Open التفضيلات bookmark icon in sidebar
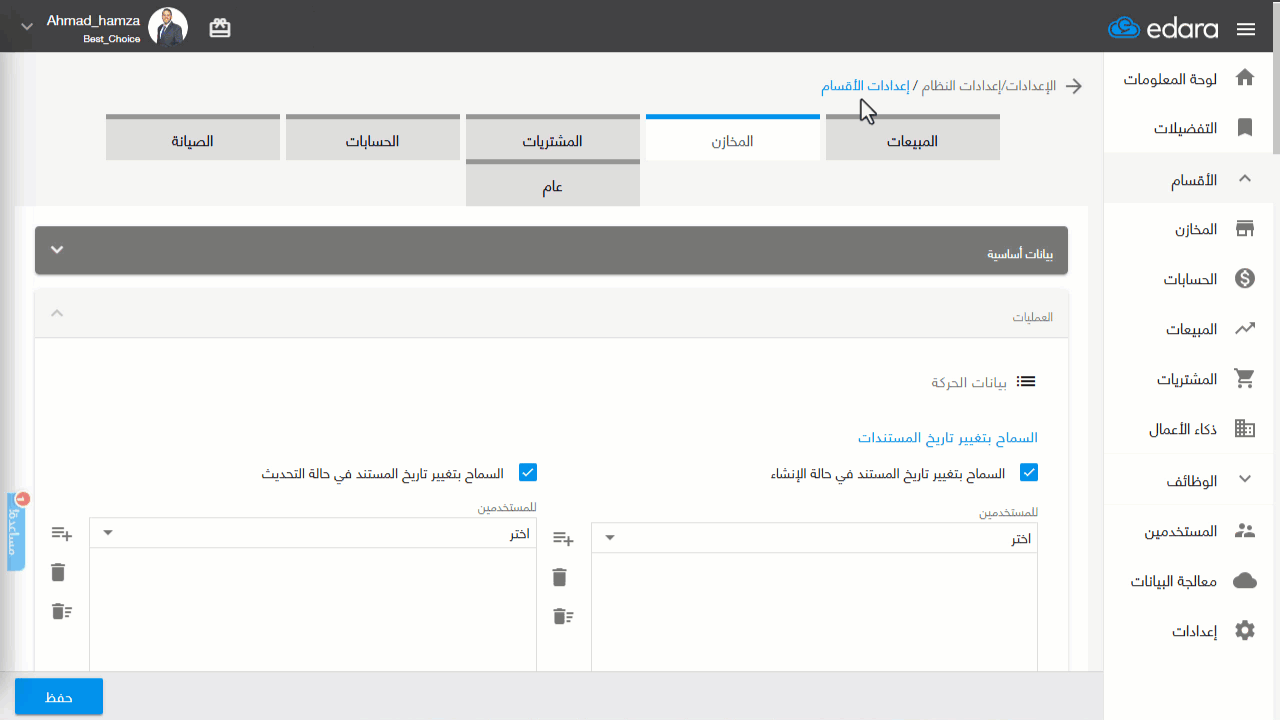Viewport: 1280px width, 720px height. coord(1245,128)
